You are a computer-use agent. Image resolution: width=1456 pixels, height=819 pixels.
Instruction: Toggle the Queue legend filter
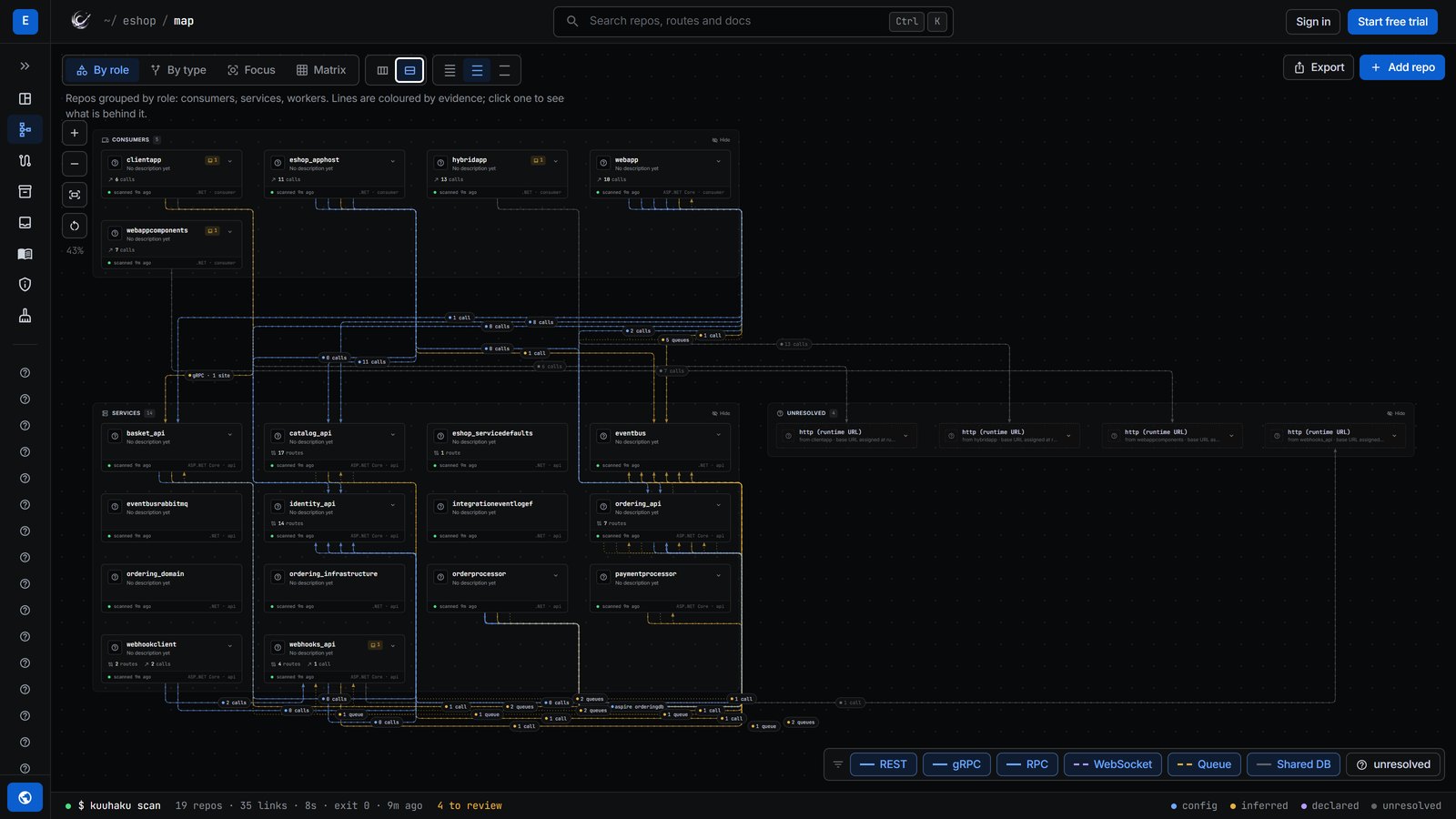pyautogui.click(x=1204, y=764)
